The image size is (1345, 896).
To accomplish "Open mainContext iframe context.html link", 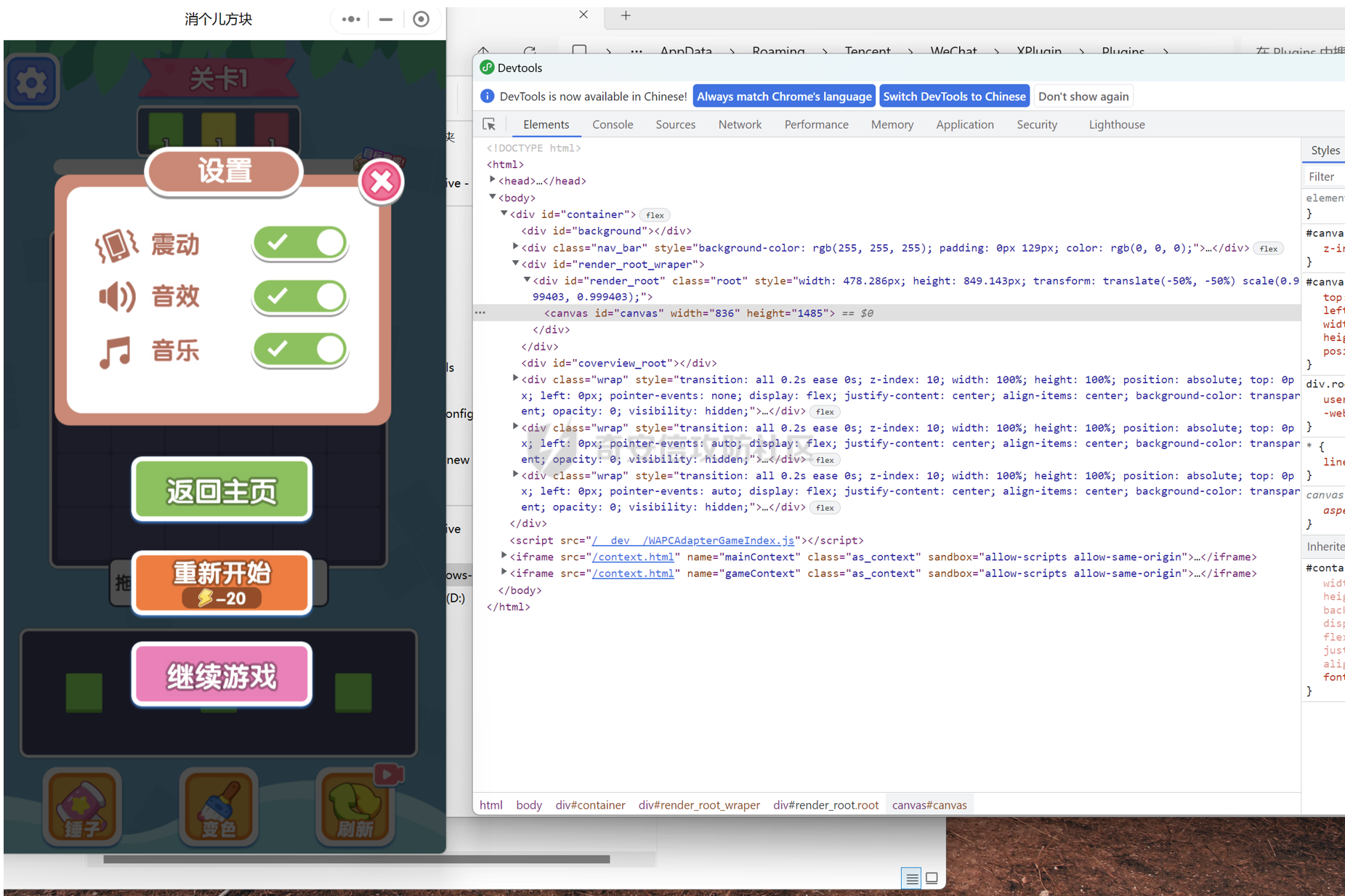I will (x=632, y=557).
